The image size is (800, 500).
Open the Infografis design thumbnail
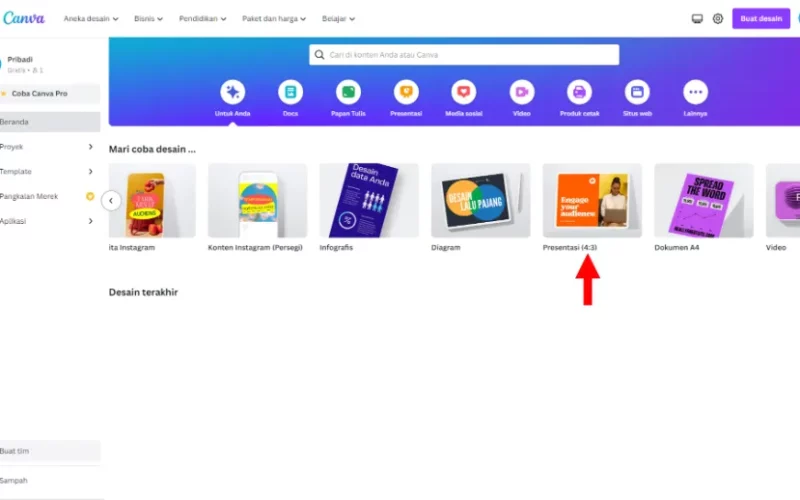click(x=369, y=201)
